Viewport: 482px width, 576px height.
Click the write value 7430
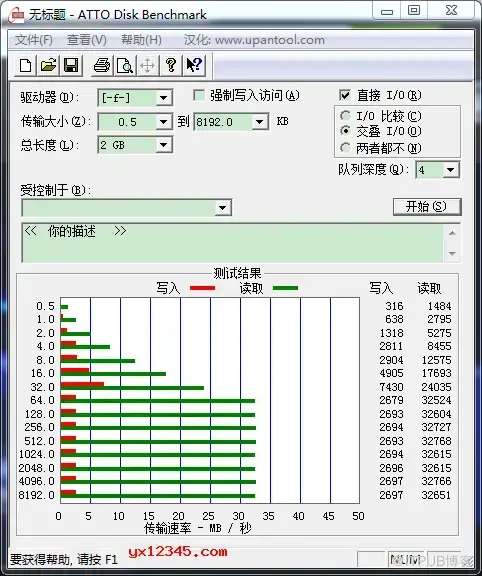coord(391,387)
